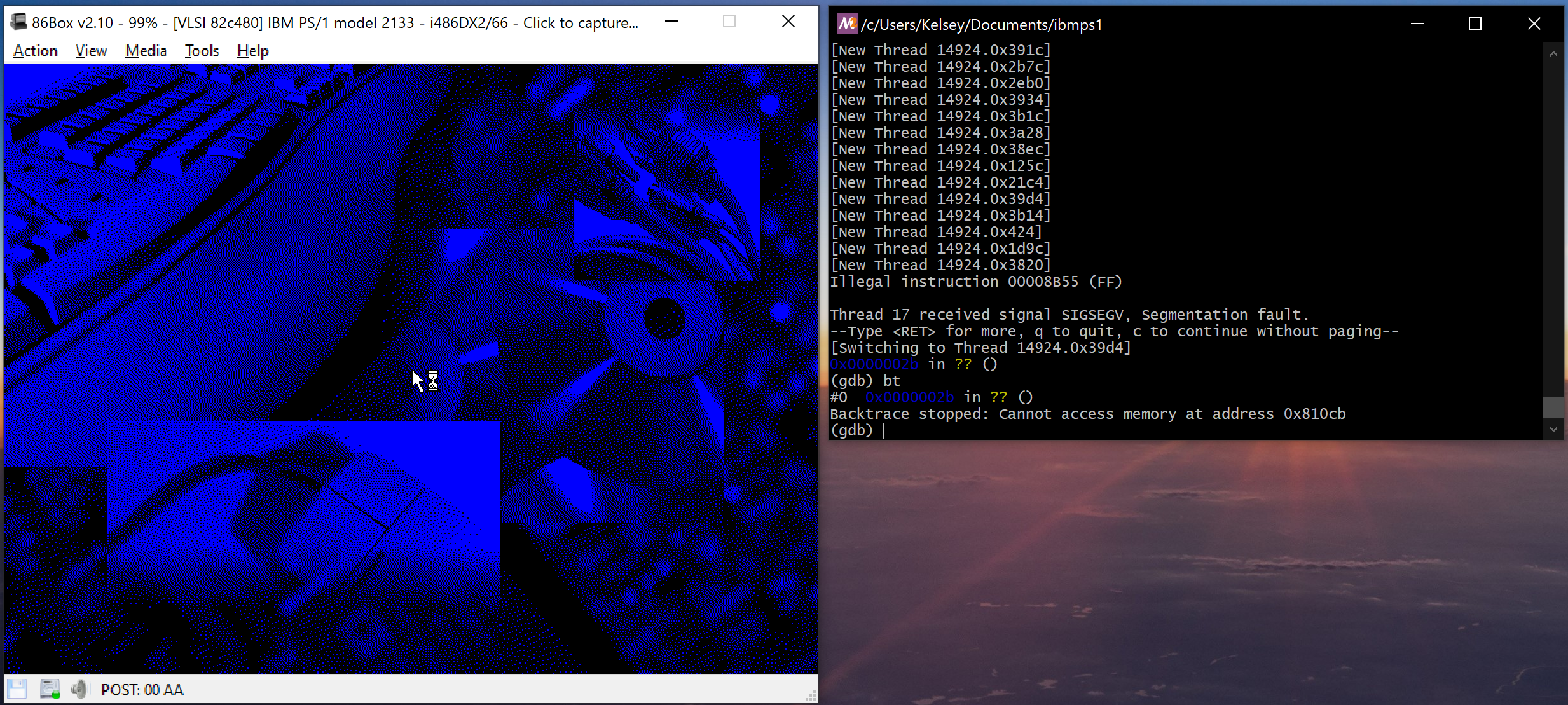Click the scroll-down arrow on the terminal scrollbar
This screenshot has height=705, width=1568.
point(1552,430)
